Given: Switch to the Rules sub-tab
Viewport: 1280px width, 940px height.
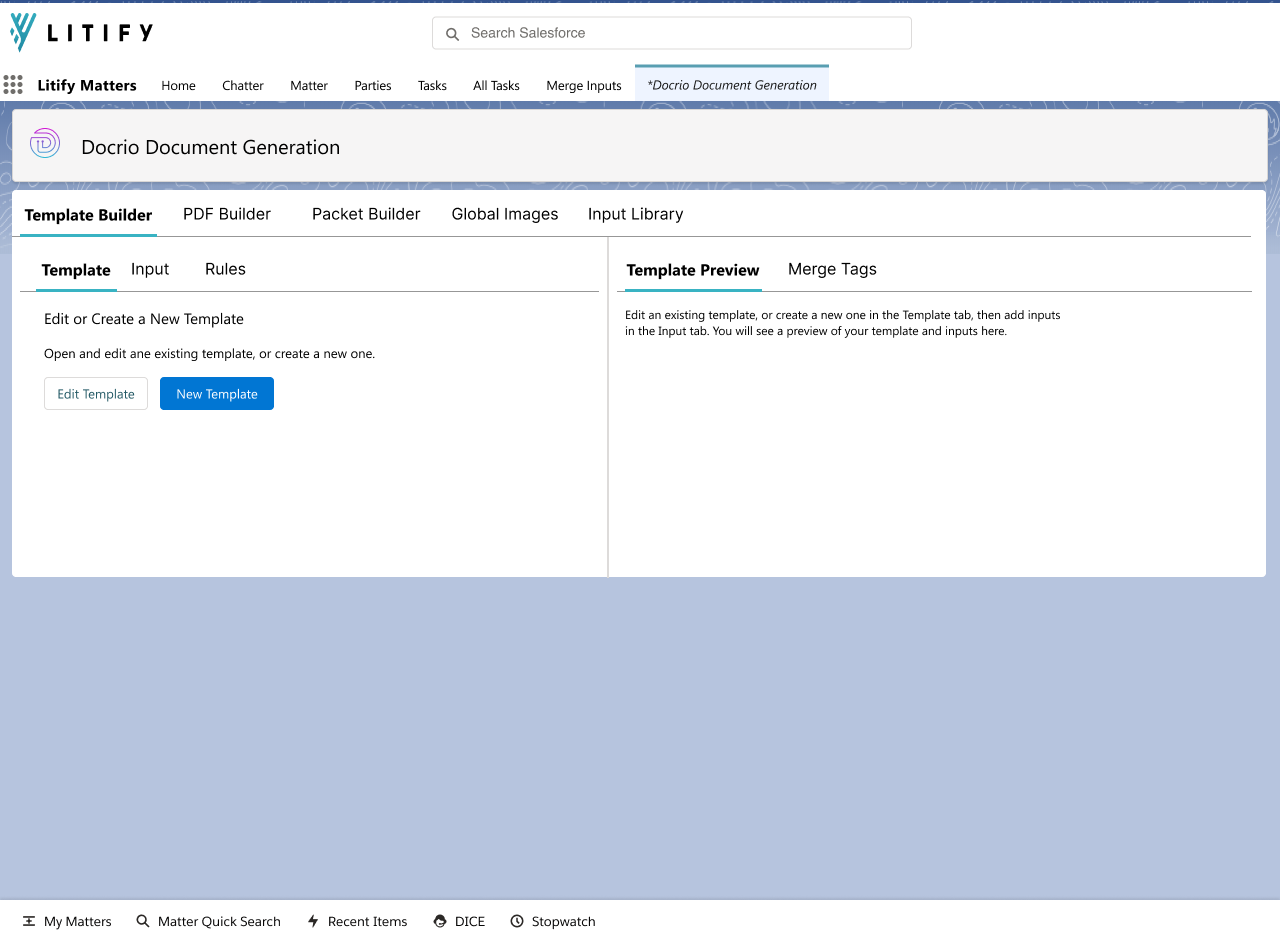Looking at the screenshot, I should 225,269.
